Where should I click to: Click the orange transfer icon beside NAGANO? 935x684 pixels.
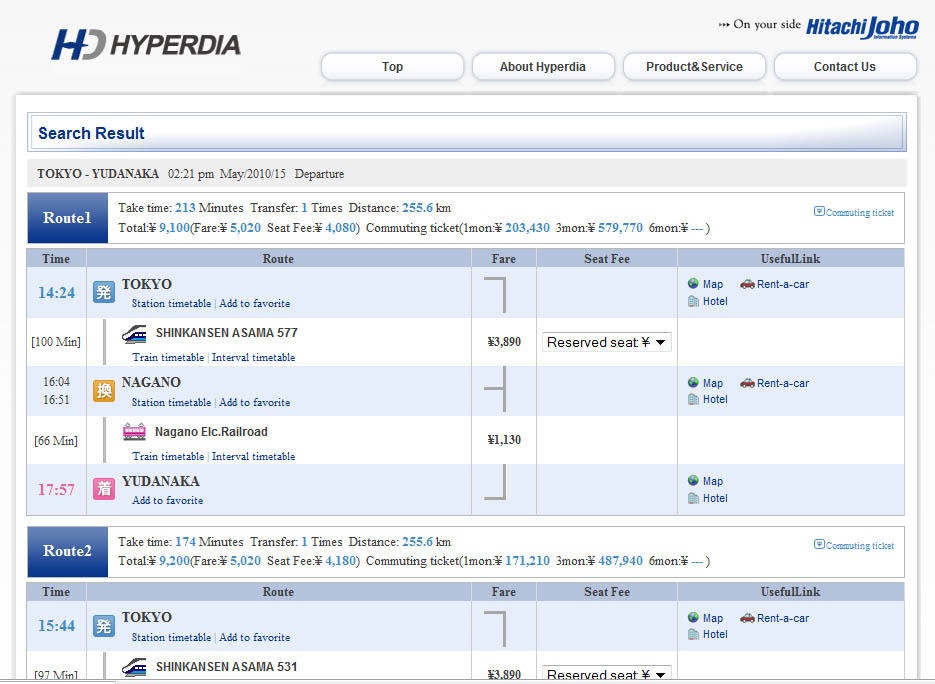(104, 391)
